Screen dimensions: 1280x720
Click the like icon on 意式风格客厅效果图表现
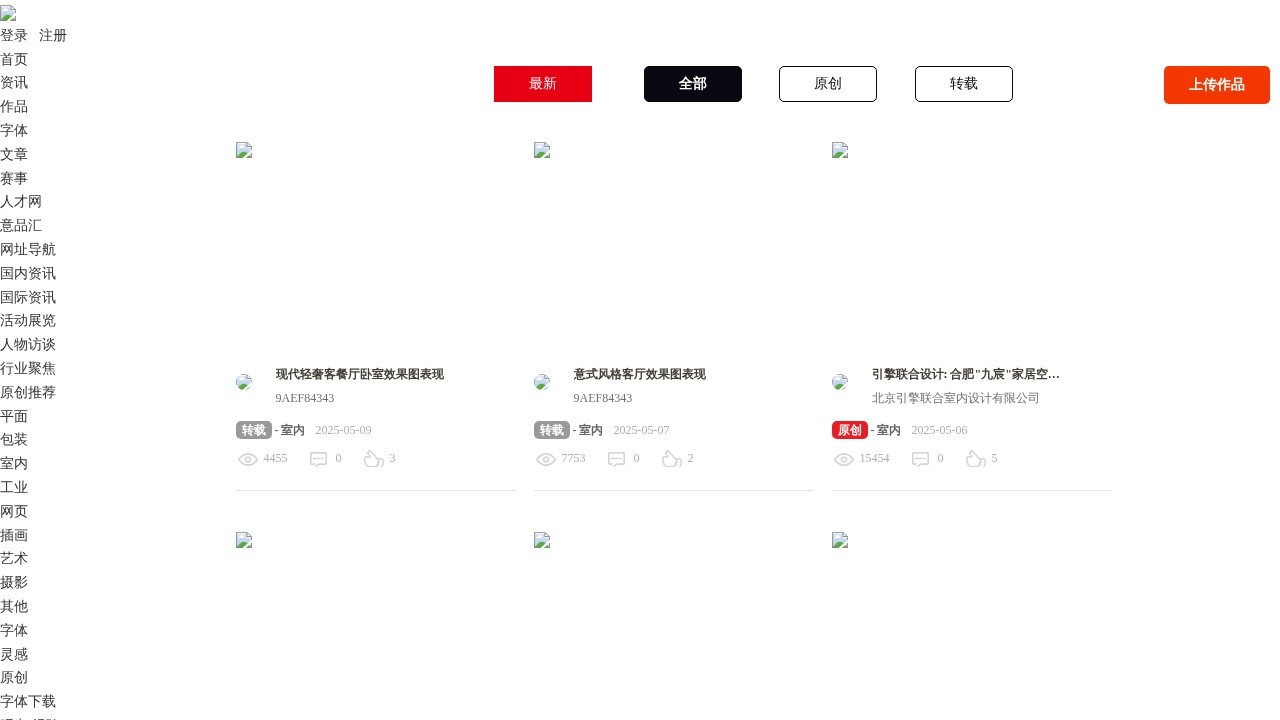[672, 459]
